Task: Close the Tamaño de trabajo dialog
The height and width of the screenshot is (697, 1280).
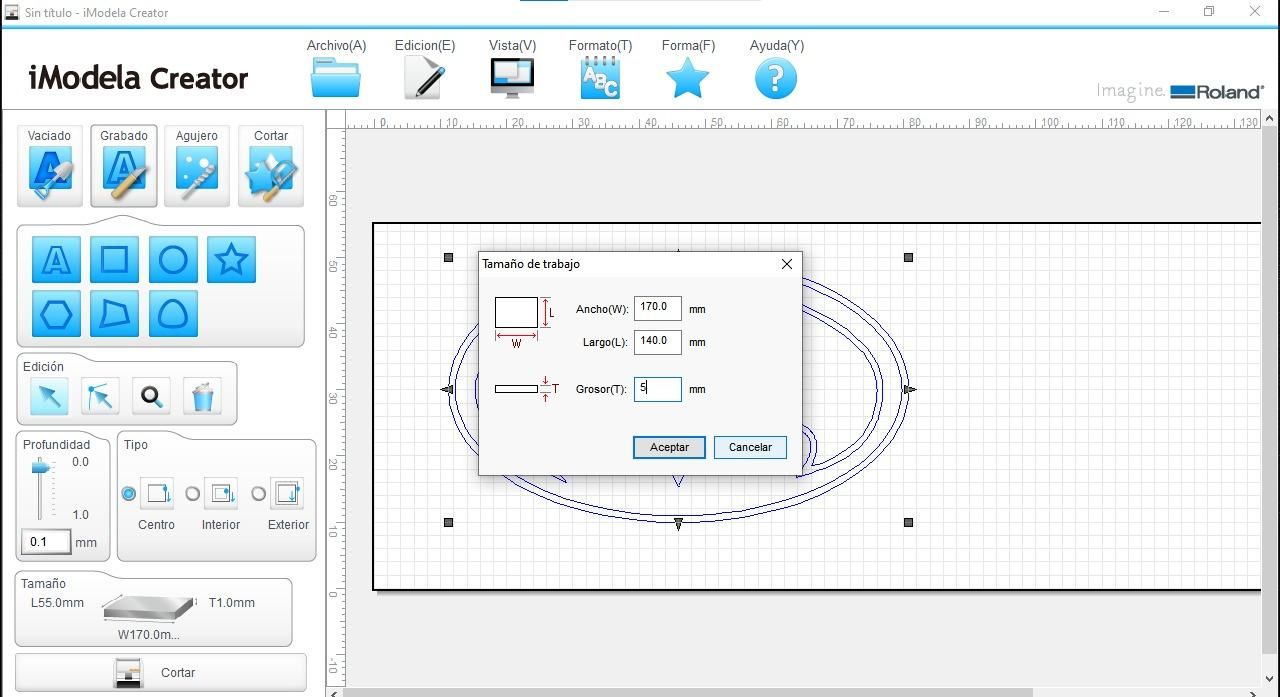Action: (787, 264)
